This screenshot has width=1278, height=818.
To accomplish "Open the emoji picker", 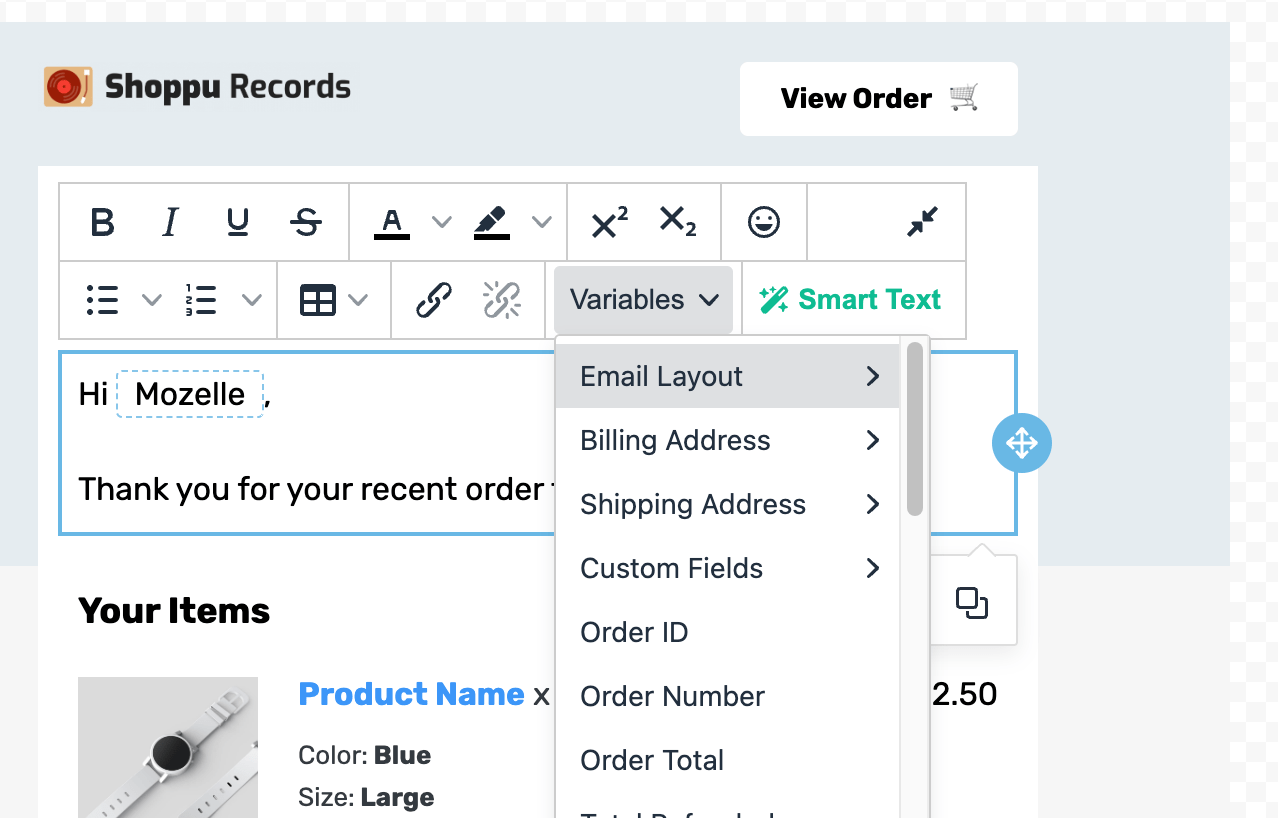I will (764, 222).
